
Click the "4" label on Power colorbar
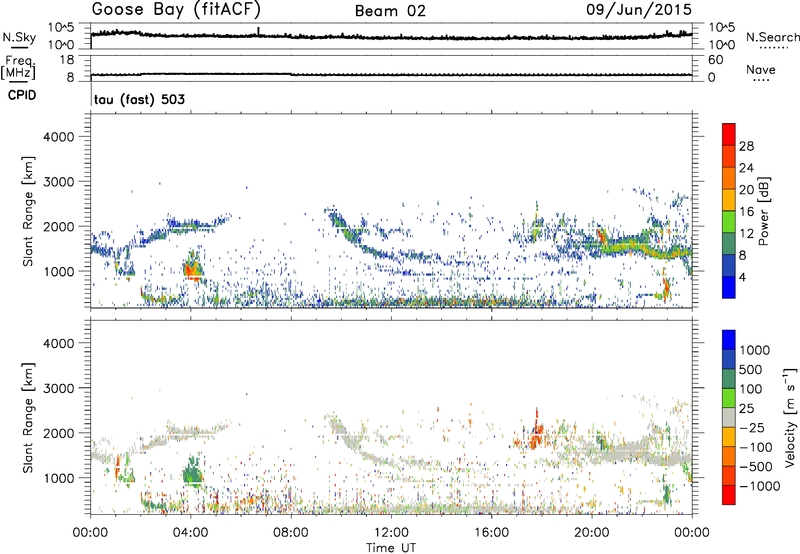click(742, 278)
